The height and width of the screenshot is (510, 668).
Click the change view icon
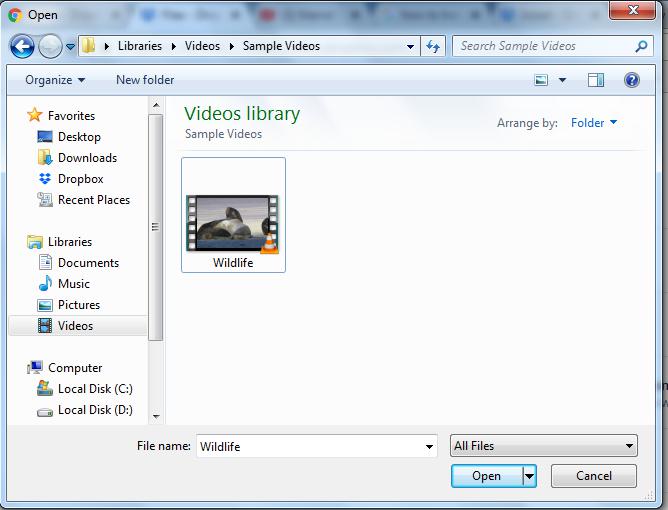coord(541,80)
